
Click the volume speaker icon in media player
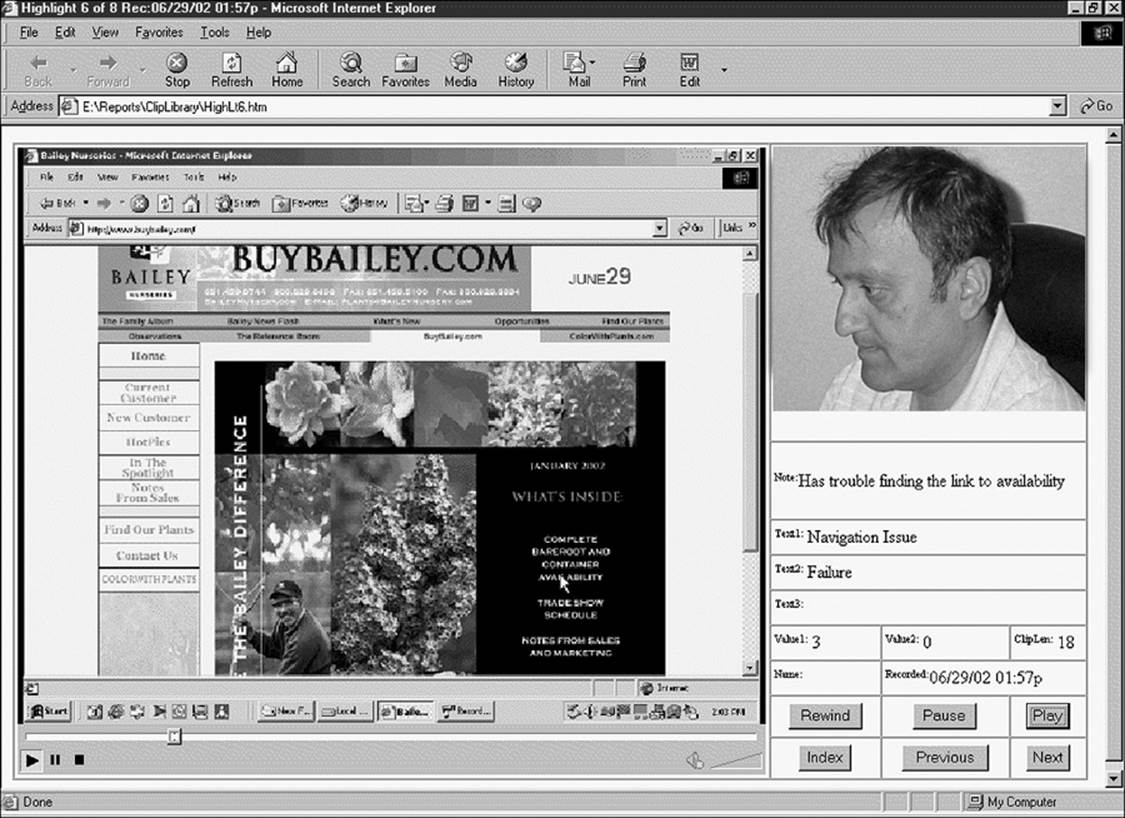[695, 761]
